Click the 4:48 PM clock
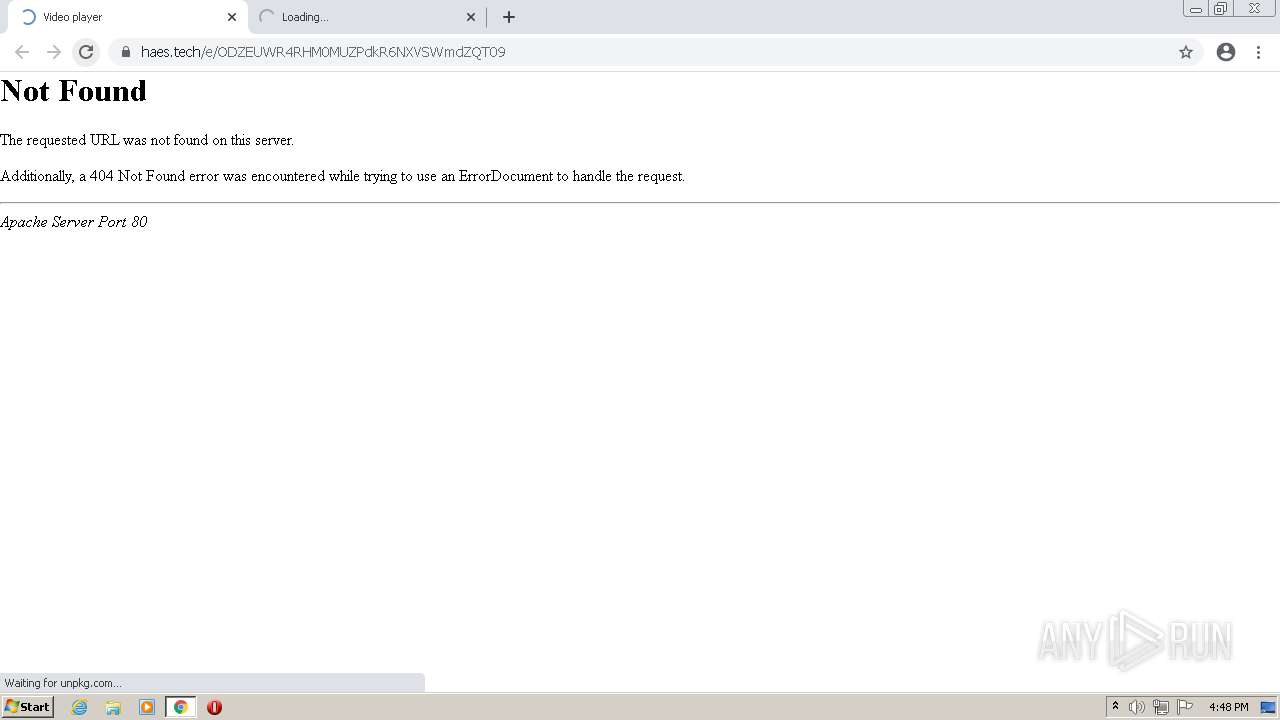Viewport: 1280px width, 720px height. 1228,707
